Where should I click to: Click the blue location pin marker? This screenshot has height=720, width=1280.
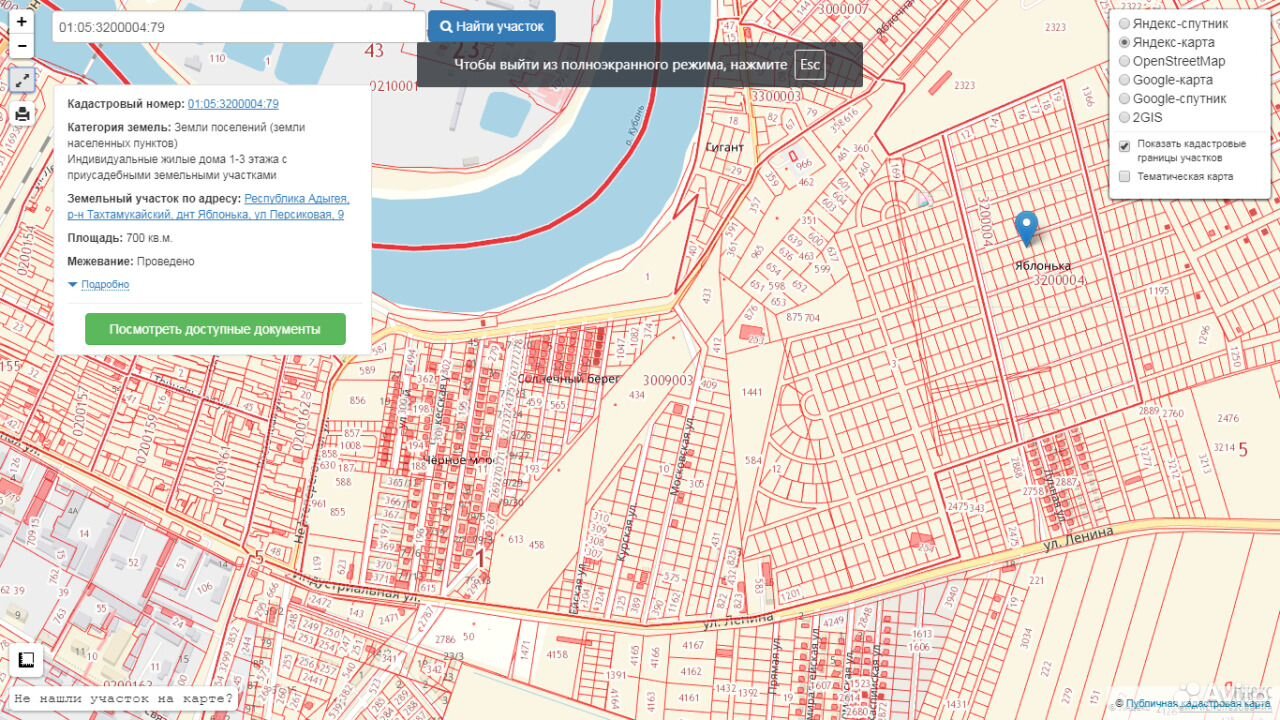pos(1026,228)
